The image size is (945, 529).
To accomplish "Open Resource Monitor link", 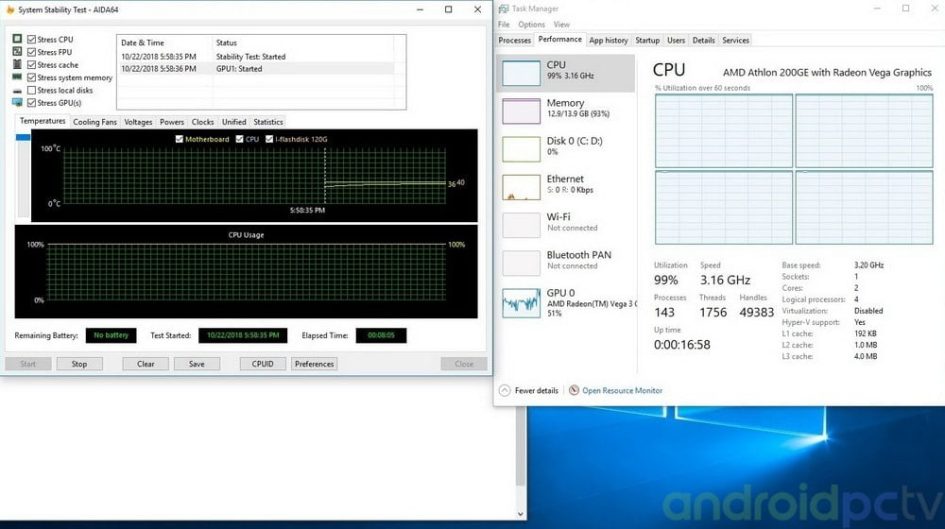I will (622, 390).
